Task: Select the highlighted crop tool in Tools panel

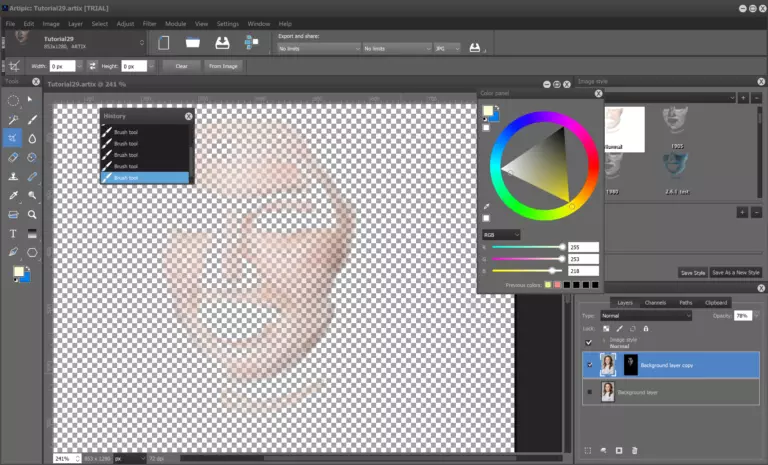Action: 13,138
